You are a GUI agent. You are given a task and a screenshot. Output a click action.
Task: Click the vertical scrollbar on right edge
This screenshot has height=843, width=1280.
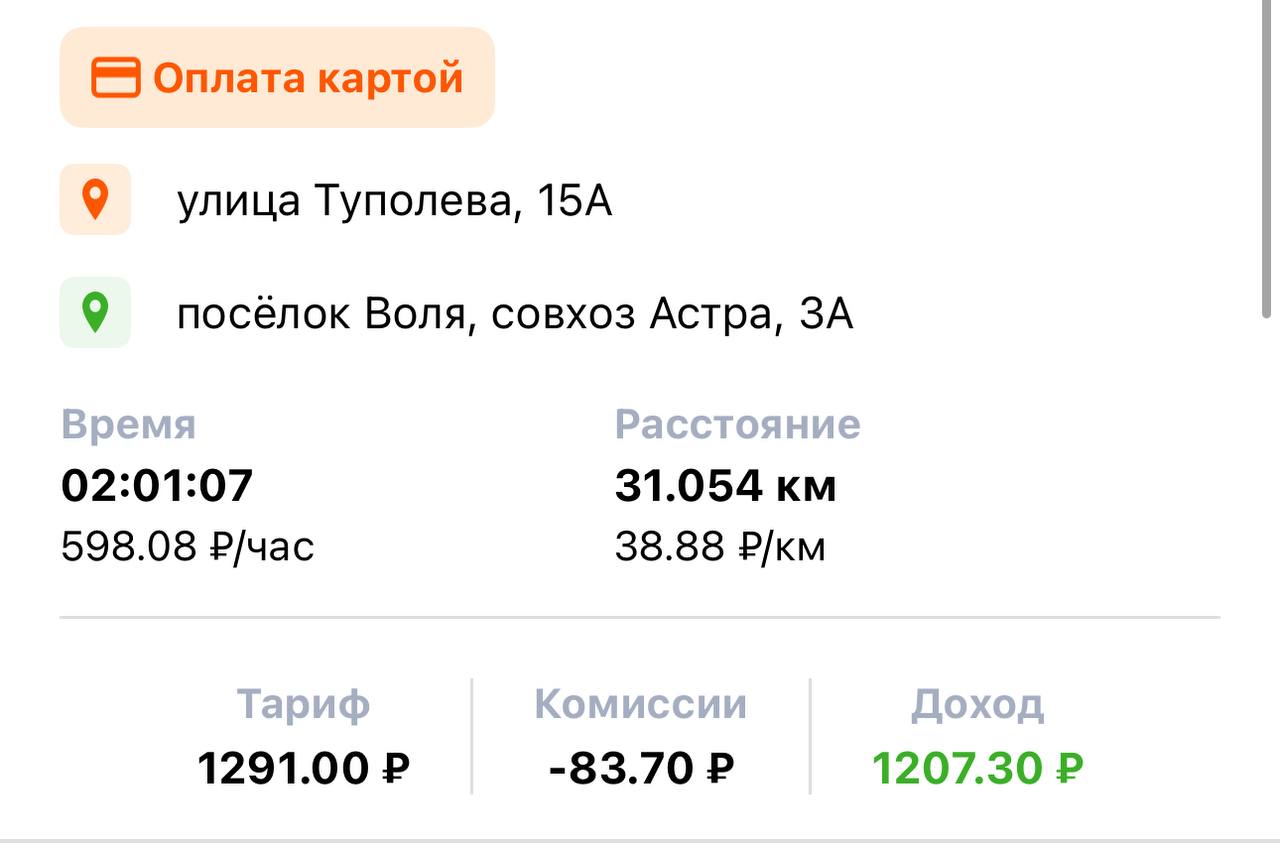1266,160
